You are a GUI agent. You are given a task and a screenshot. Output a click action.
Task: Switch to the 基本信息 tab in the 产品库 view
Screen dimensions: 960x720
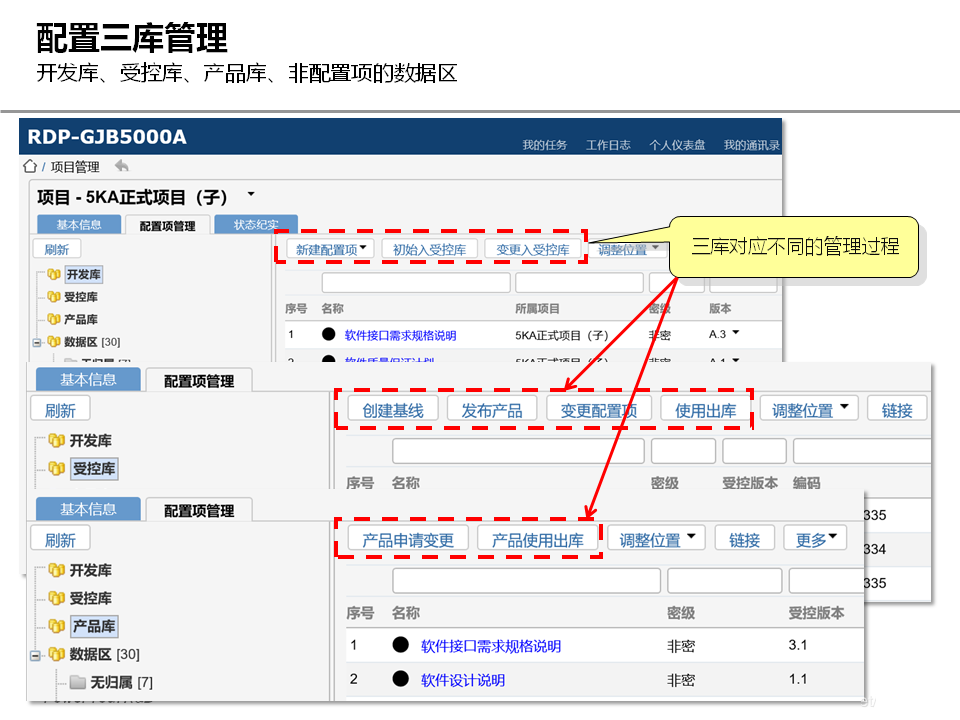(88, 509)
